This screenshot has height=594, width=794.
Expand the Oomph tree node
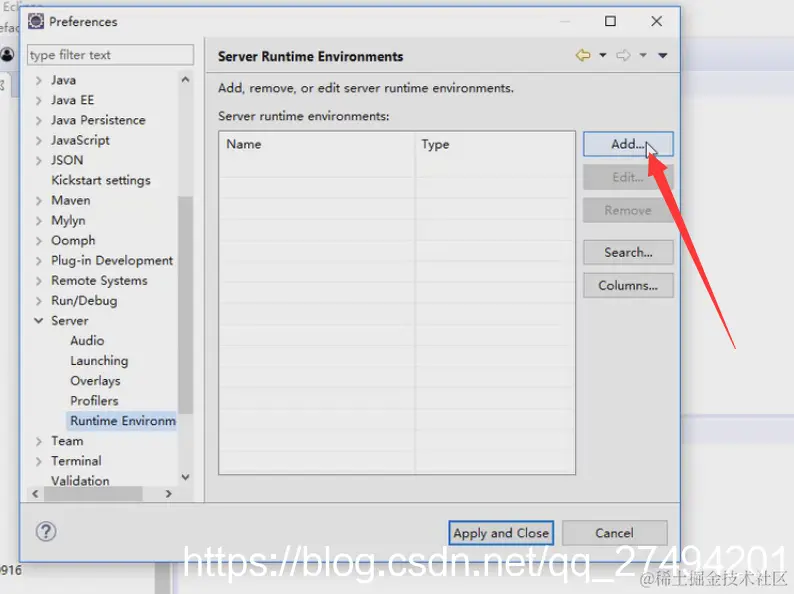pos(38,241)
